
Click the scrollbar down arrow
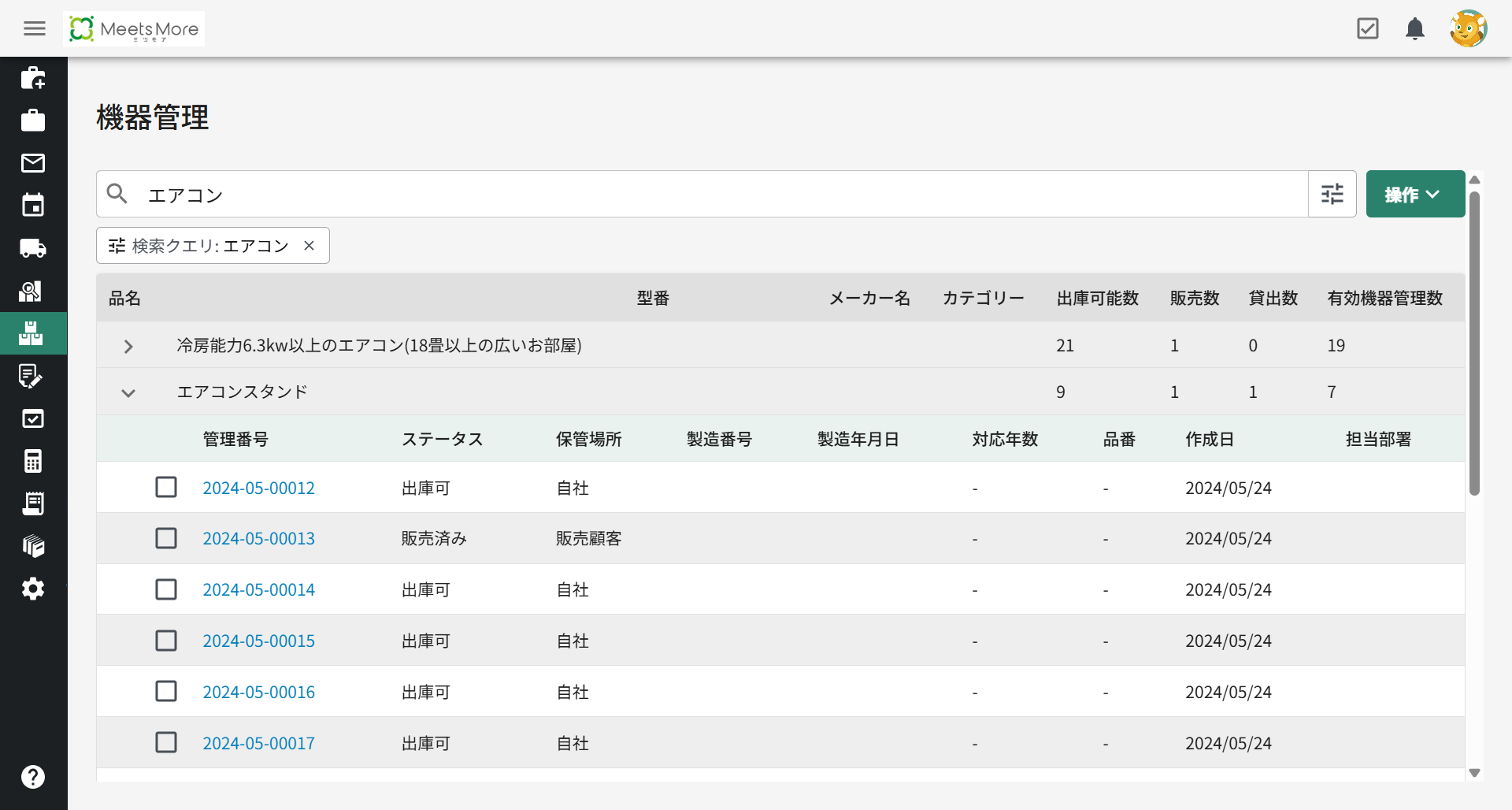tap(1475, 773)
